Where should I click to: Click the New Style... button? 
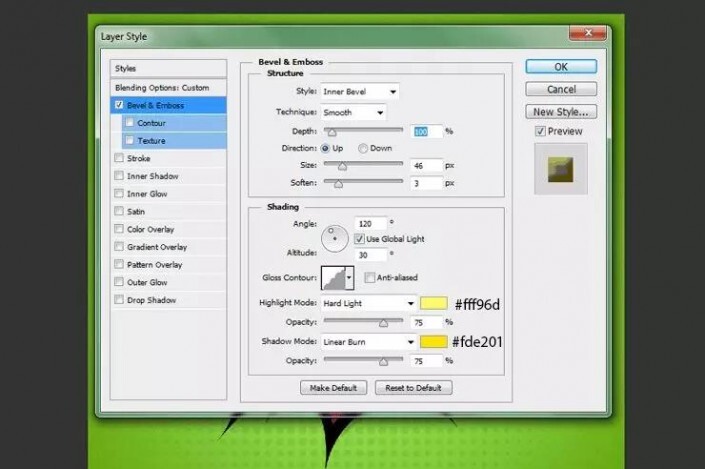pos(561,112)
